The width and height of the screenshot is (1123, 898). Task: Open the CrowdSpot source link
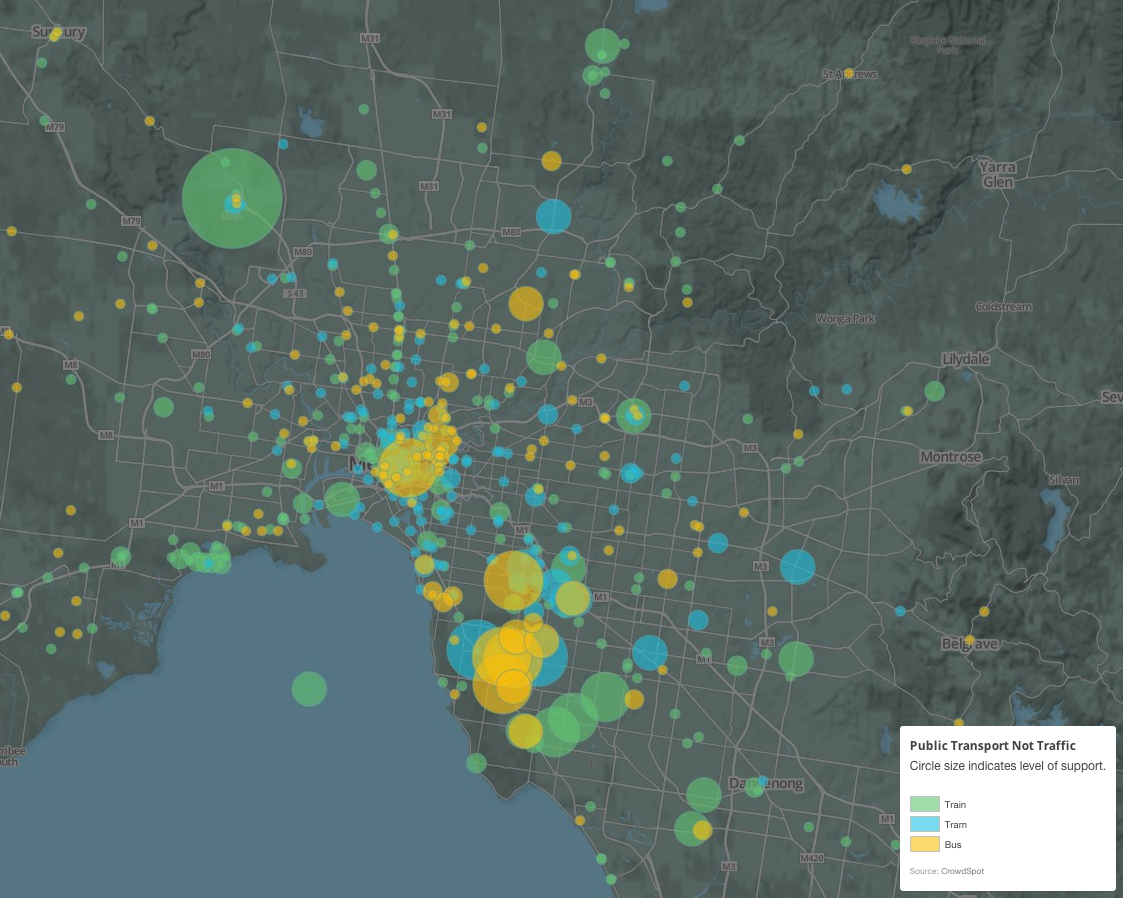pos(962,870)
